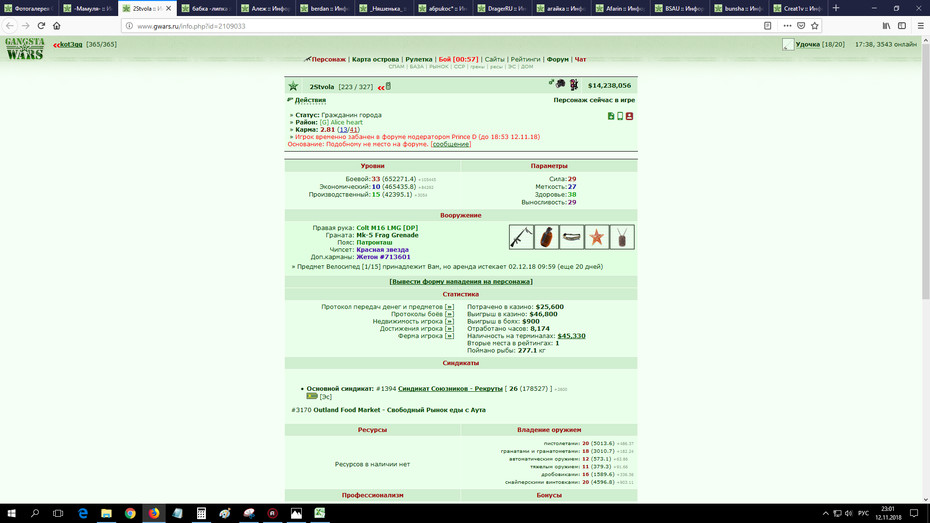
Task: Click the Red Star chipset thumbnail
Action: point(597,237)
